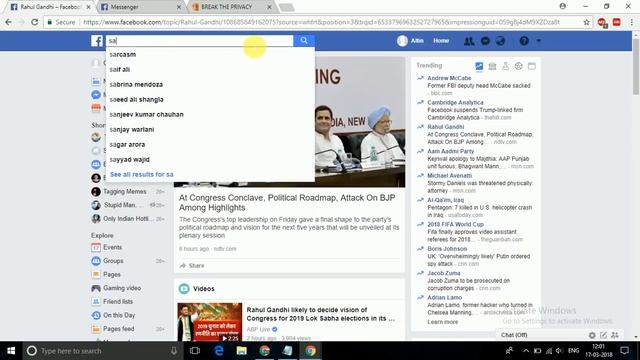Open On this Day in sidebar
The image size is (640, 360).
pos(119,315)
